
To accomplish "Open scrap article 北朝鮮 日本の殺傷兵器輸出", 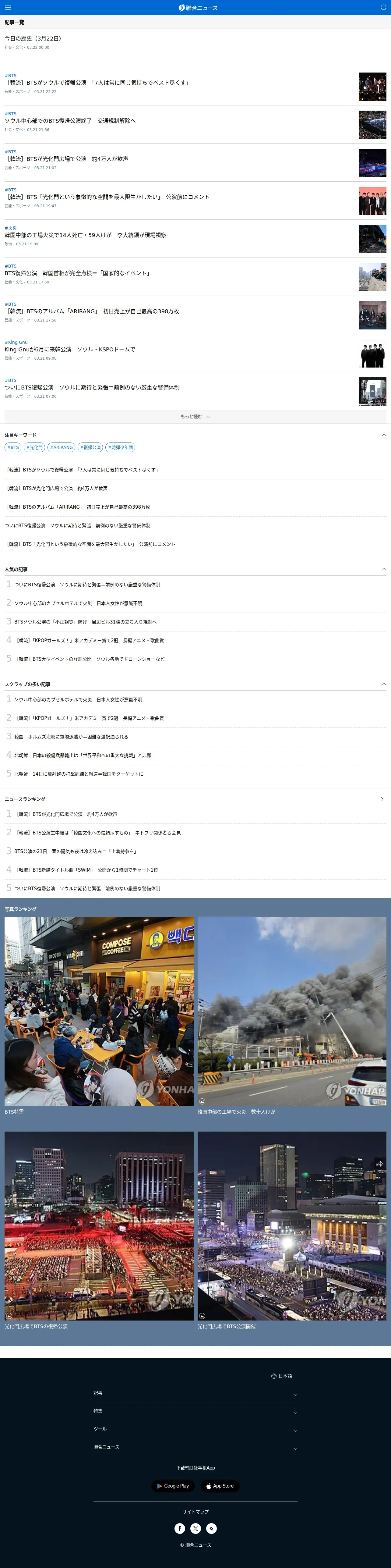I will click(x=83, y=756).
